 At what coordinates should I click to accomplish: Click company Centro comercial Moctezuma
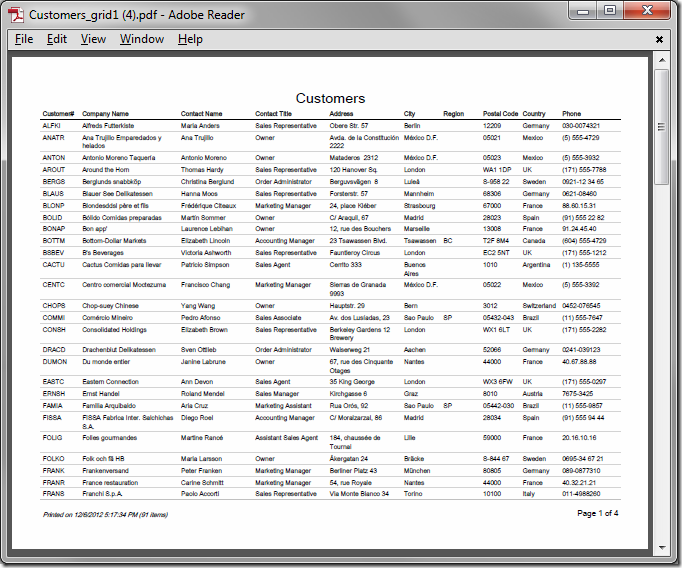click(x=124, y=285)
